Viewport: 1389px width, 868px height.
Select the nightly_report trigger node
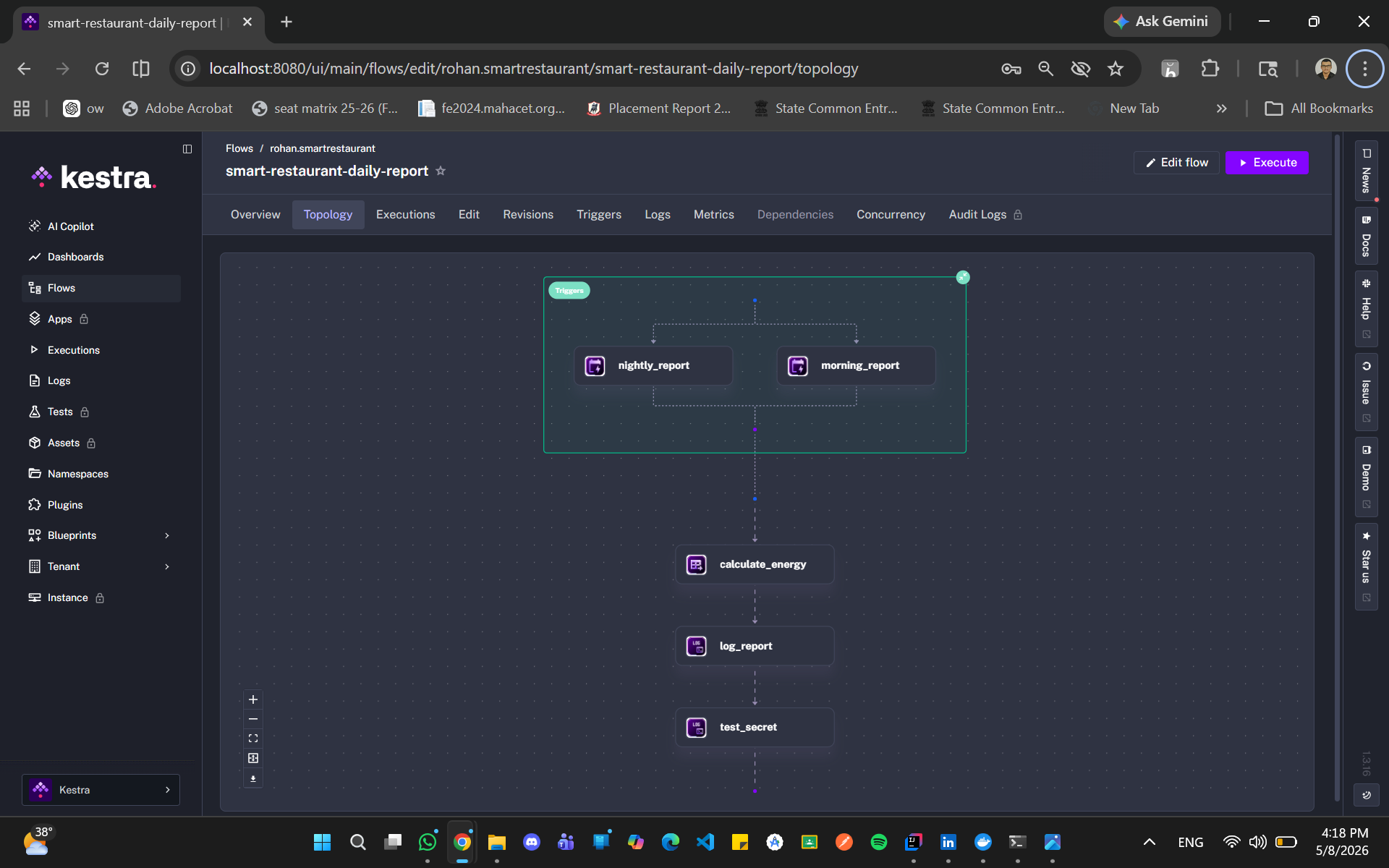pos(653,365)
